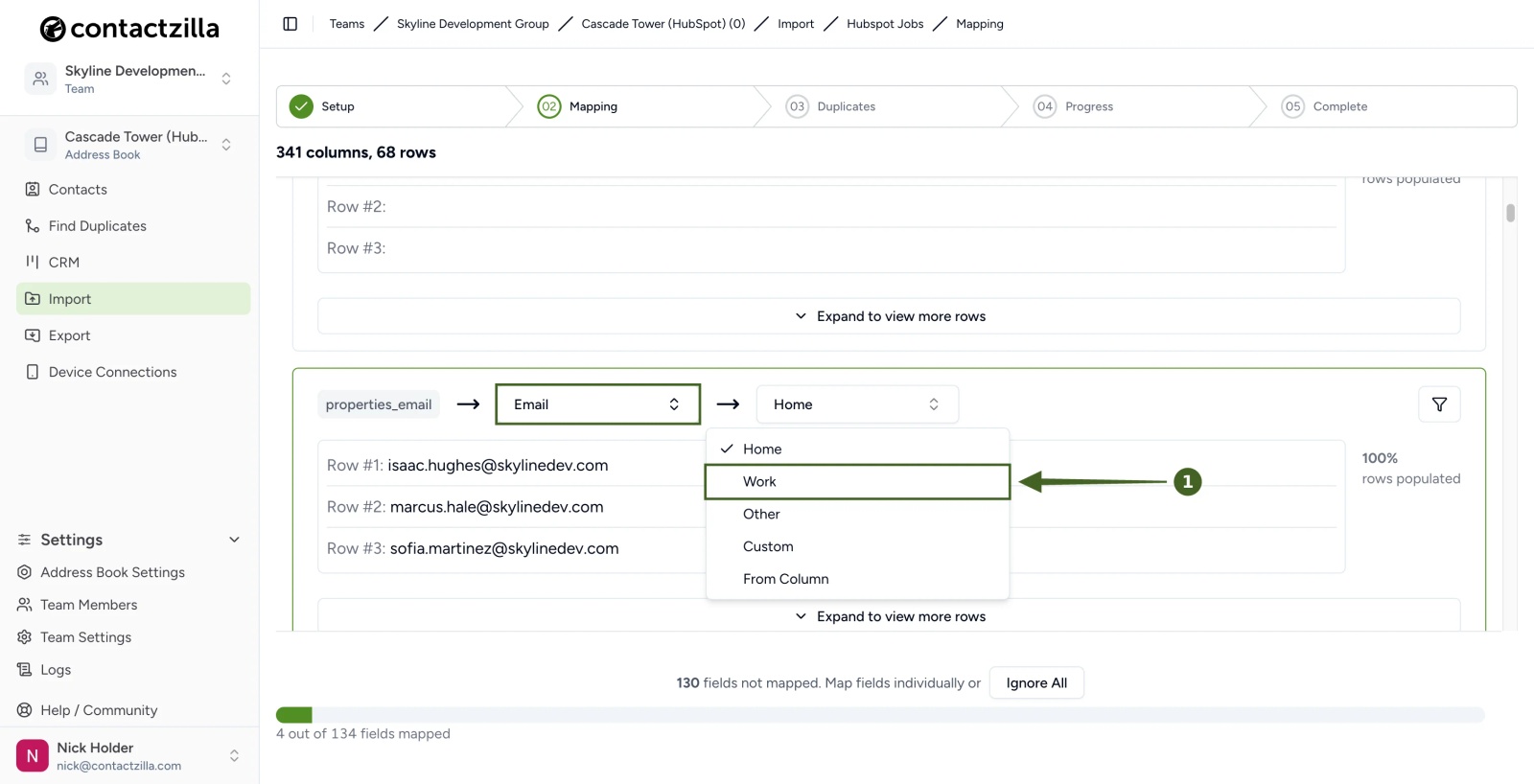Image resolution: width=1534 pixels, height=784 pixels.
Task: Click the Device Connections icon
Action: coord(33,372)
